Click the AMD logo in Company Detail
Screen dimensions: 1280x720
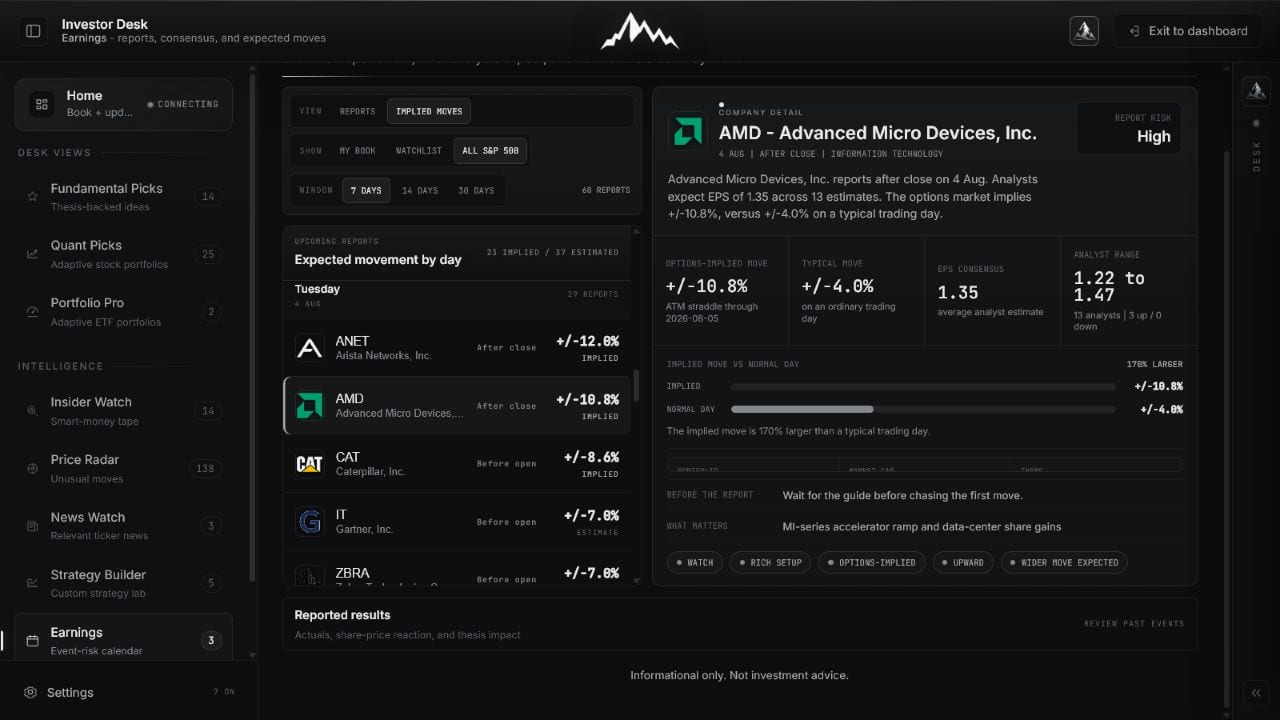pos(688,131)
